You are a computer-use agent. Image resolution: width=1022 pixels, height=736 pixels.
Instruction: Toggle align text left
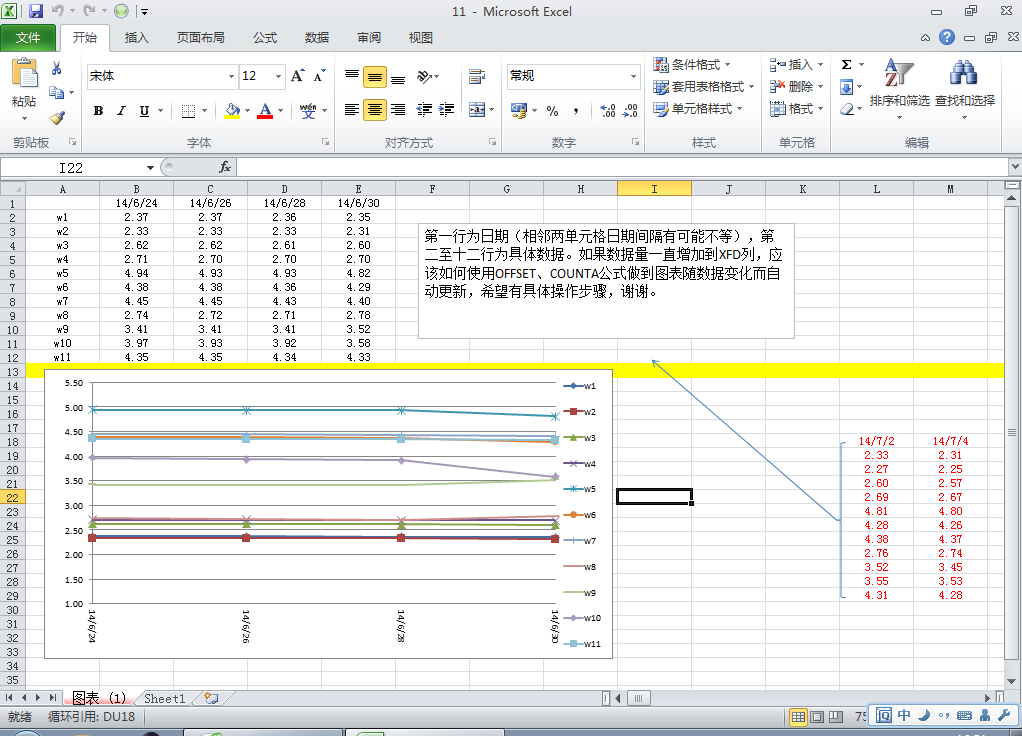tap(352, 110)
